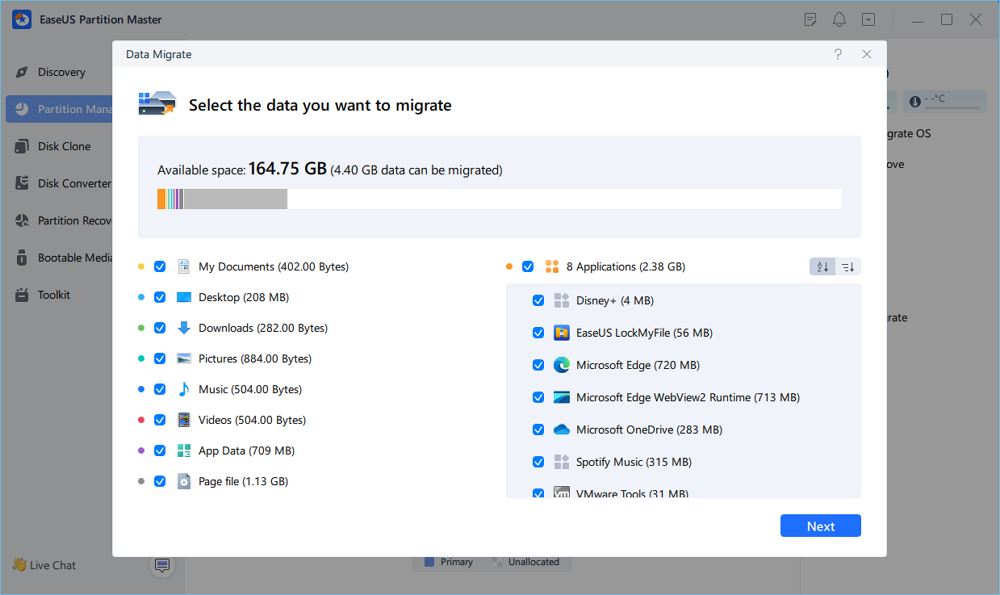Click the Next button

coord(820,526)
